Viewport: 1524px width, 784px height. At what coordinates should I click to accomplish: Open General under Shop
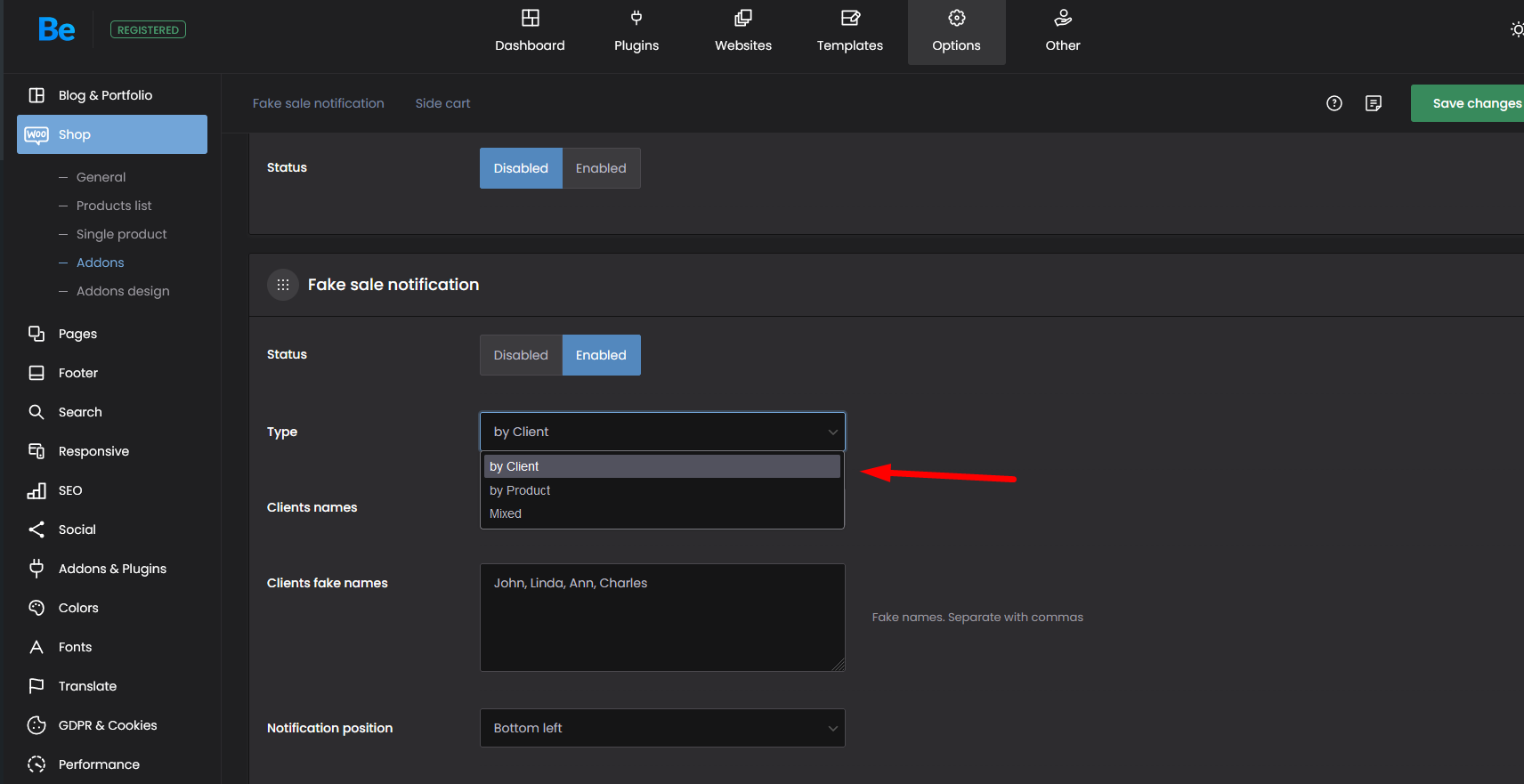click(x=101, y=177)
